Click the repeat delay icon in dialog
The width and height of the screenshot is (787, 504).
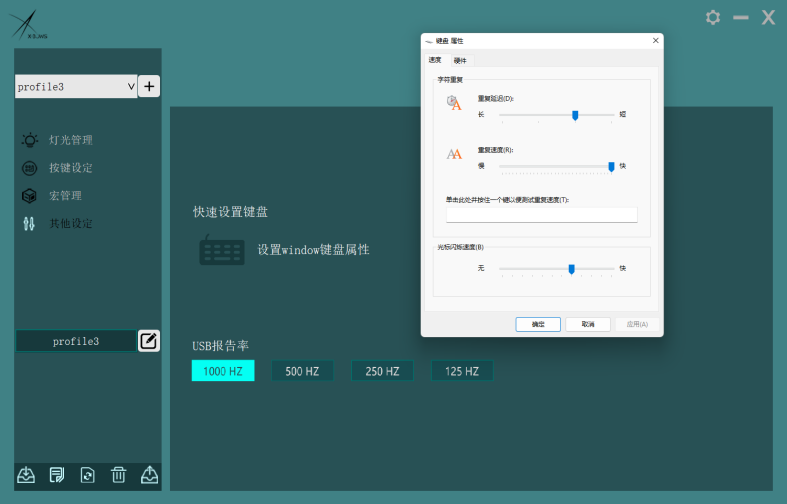point(454,103)
